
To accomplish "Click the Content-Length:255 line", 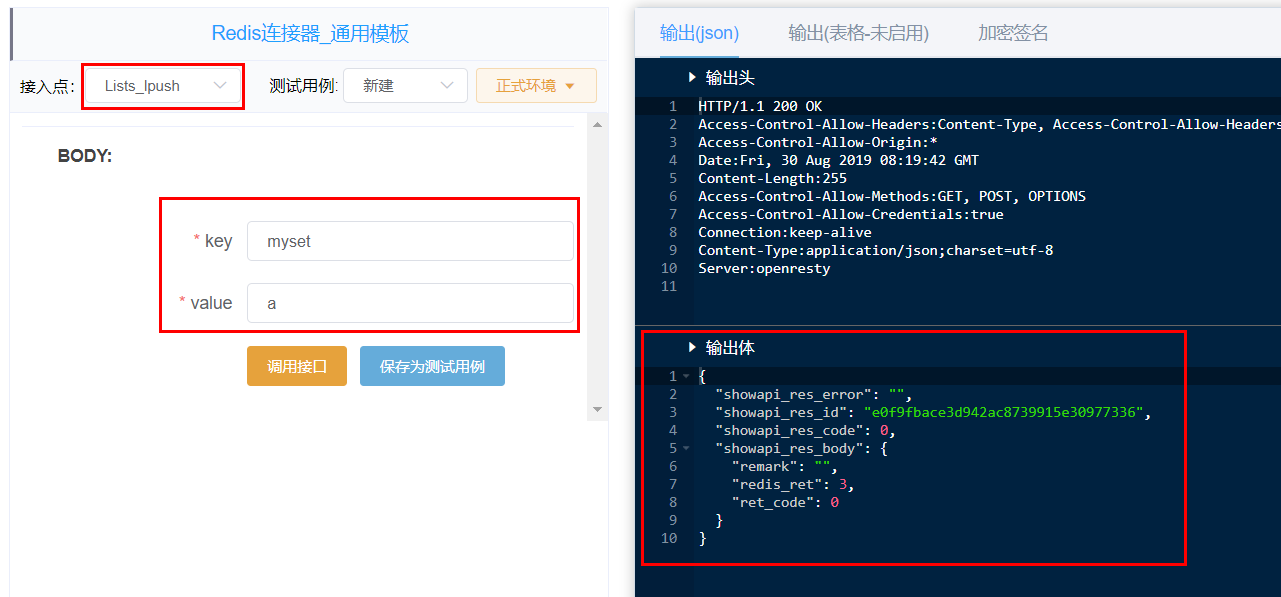I will [772, 178].
